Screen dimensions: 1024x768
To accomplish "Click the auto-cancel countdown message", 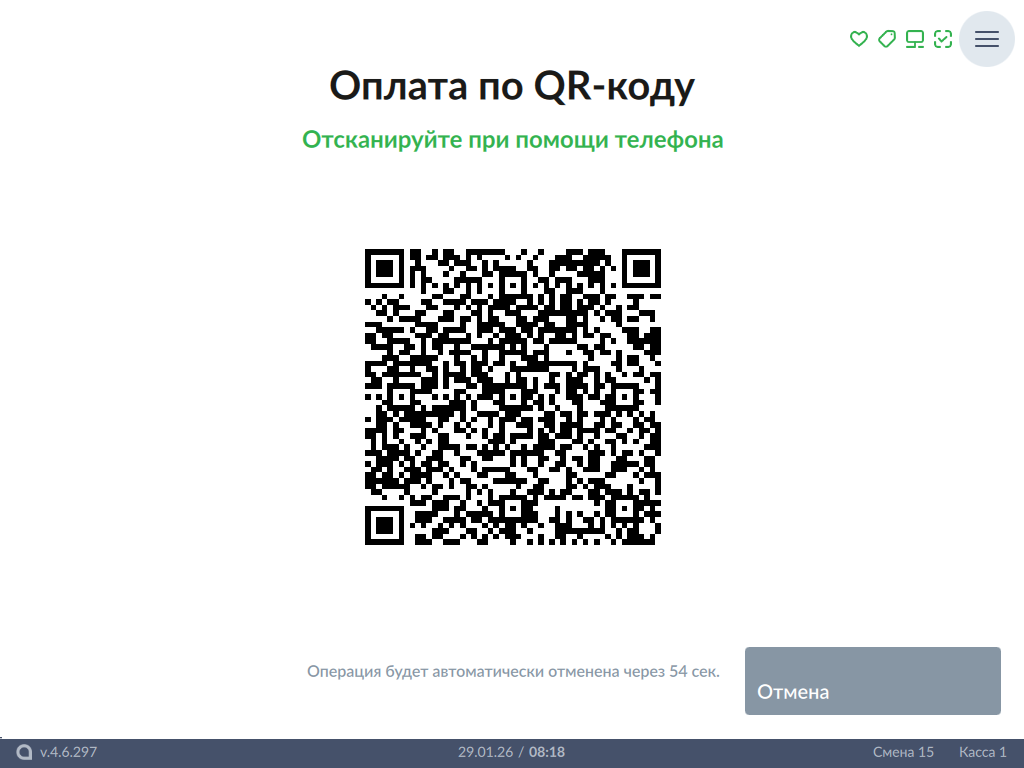I will [512, 671].
